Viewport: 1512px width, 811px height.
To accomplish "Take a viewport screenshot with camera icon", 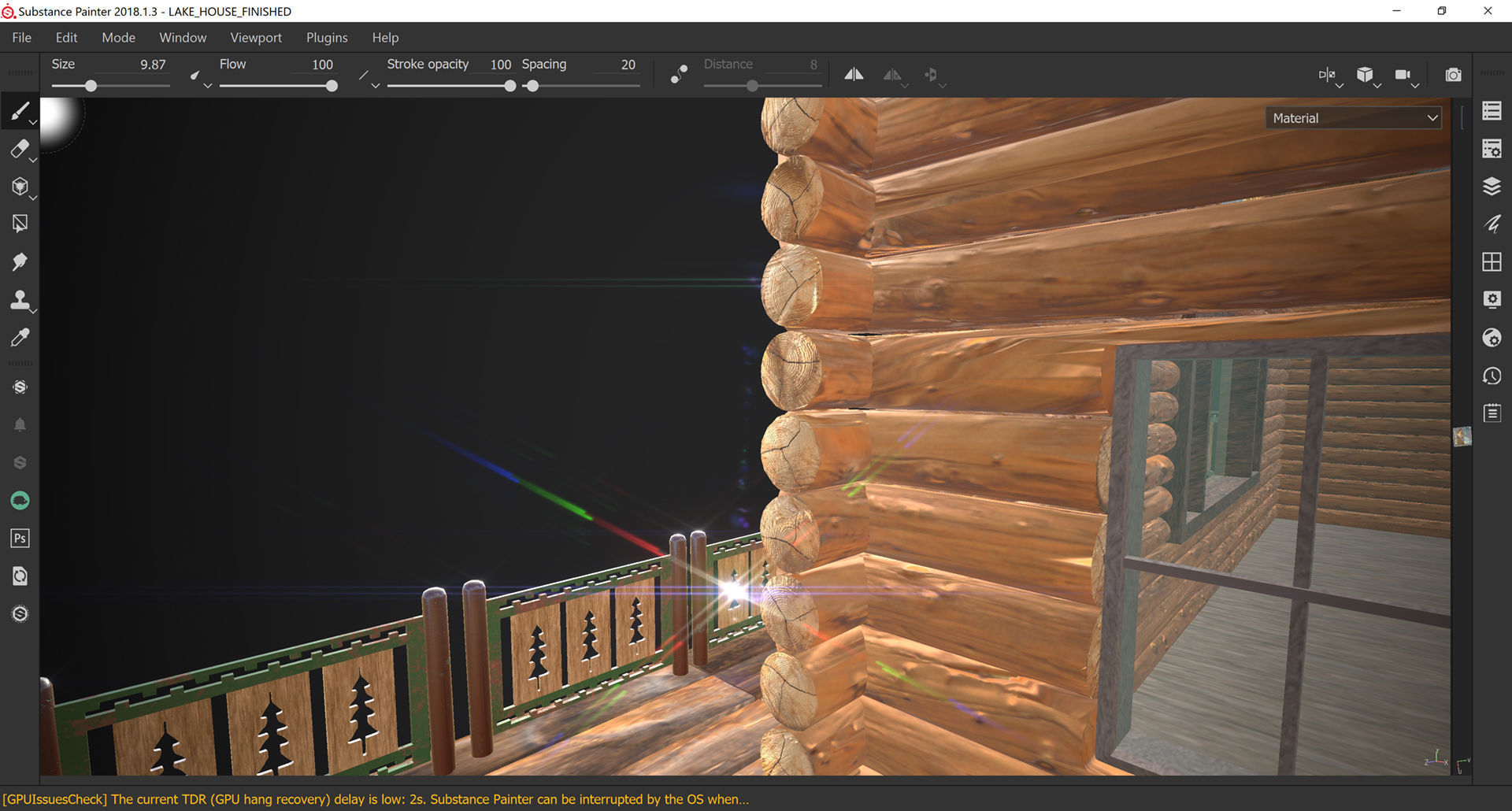I will pyautogui.click(x=1453, y=75).
